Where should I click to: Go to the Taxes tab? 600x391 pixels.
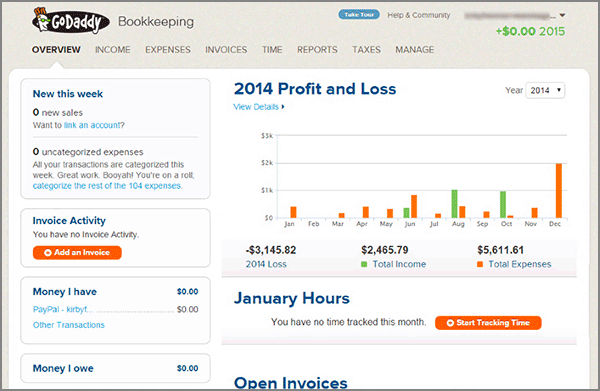366,50
